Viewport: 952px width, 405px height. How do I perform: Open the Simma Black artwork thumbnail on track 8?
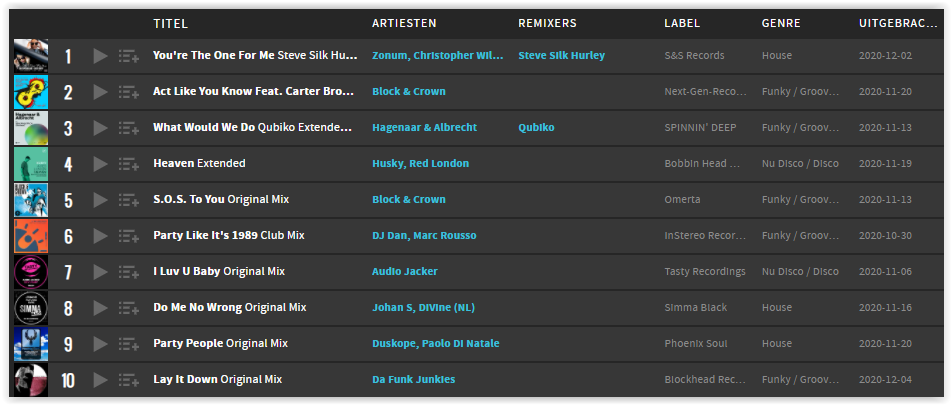31,308
